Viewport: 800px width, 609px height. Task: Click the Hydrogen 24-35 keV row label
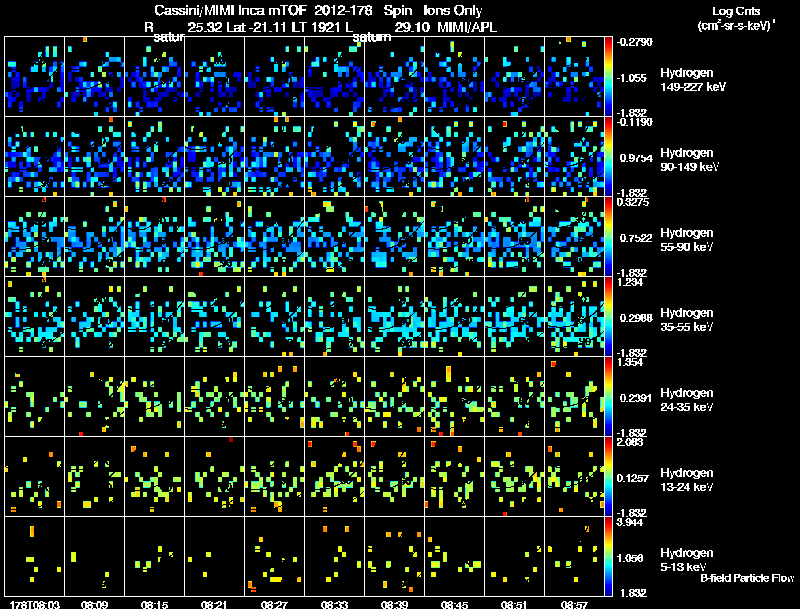[x=687, y=400]
